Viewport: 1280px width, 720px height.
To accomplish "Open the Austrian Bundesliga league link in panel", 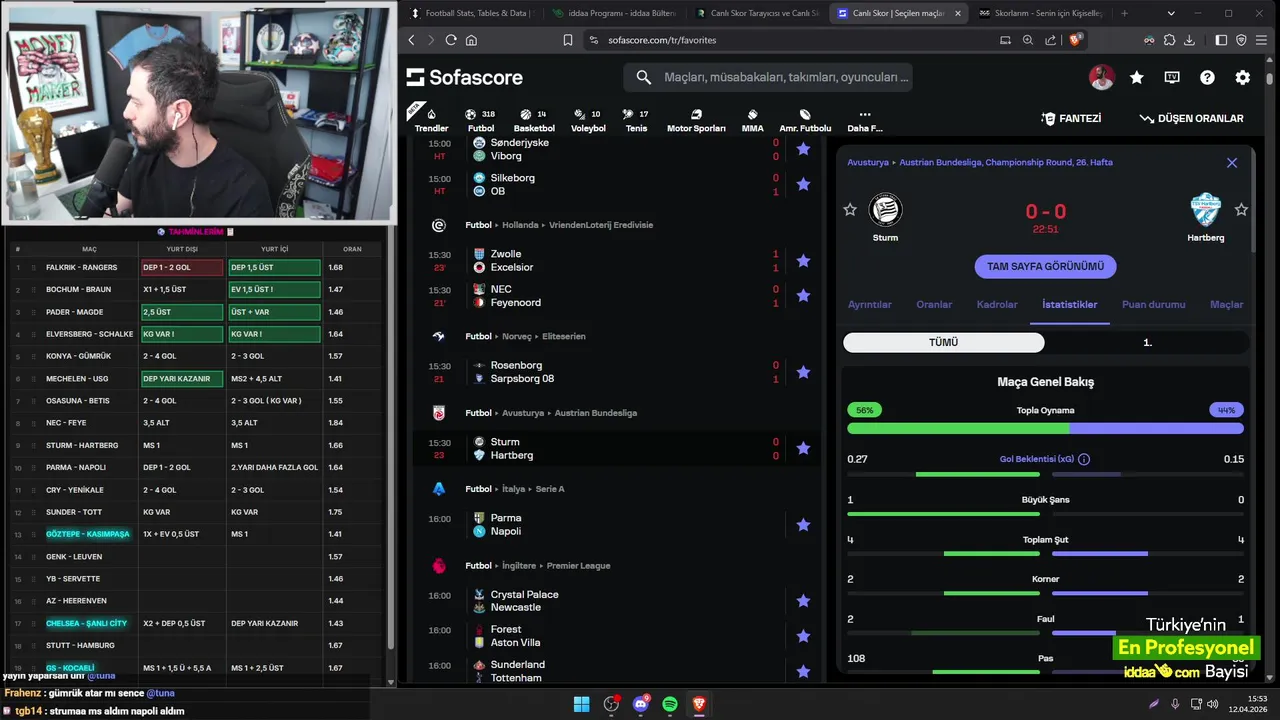I will (1005, 162).
